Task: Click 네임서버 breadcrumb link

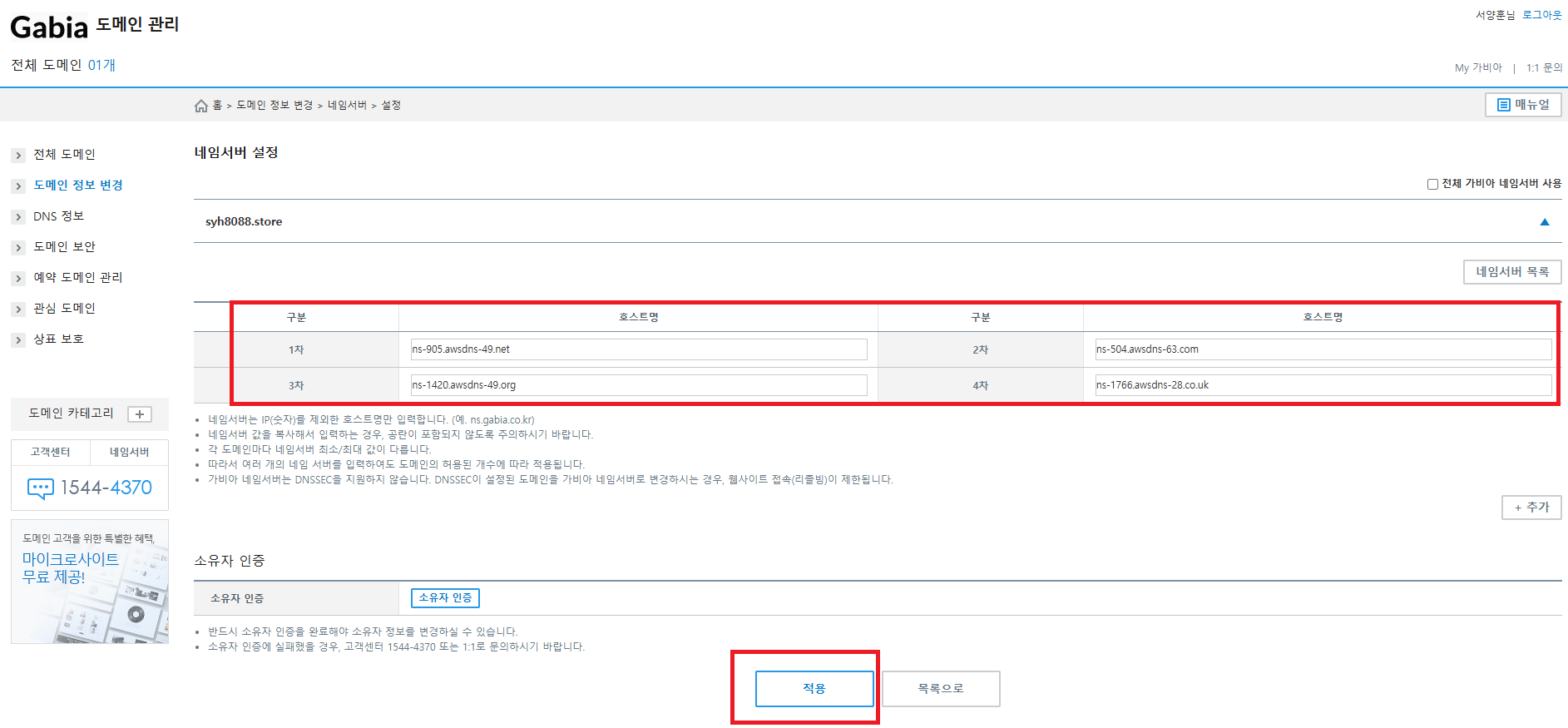Action: point(347,106)
